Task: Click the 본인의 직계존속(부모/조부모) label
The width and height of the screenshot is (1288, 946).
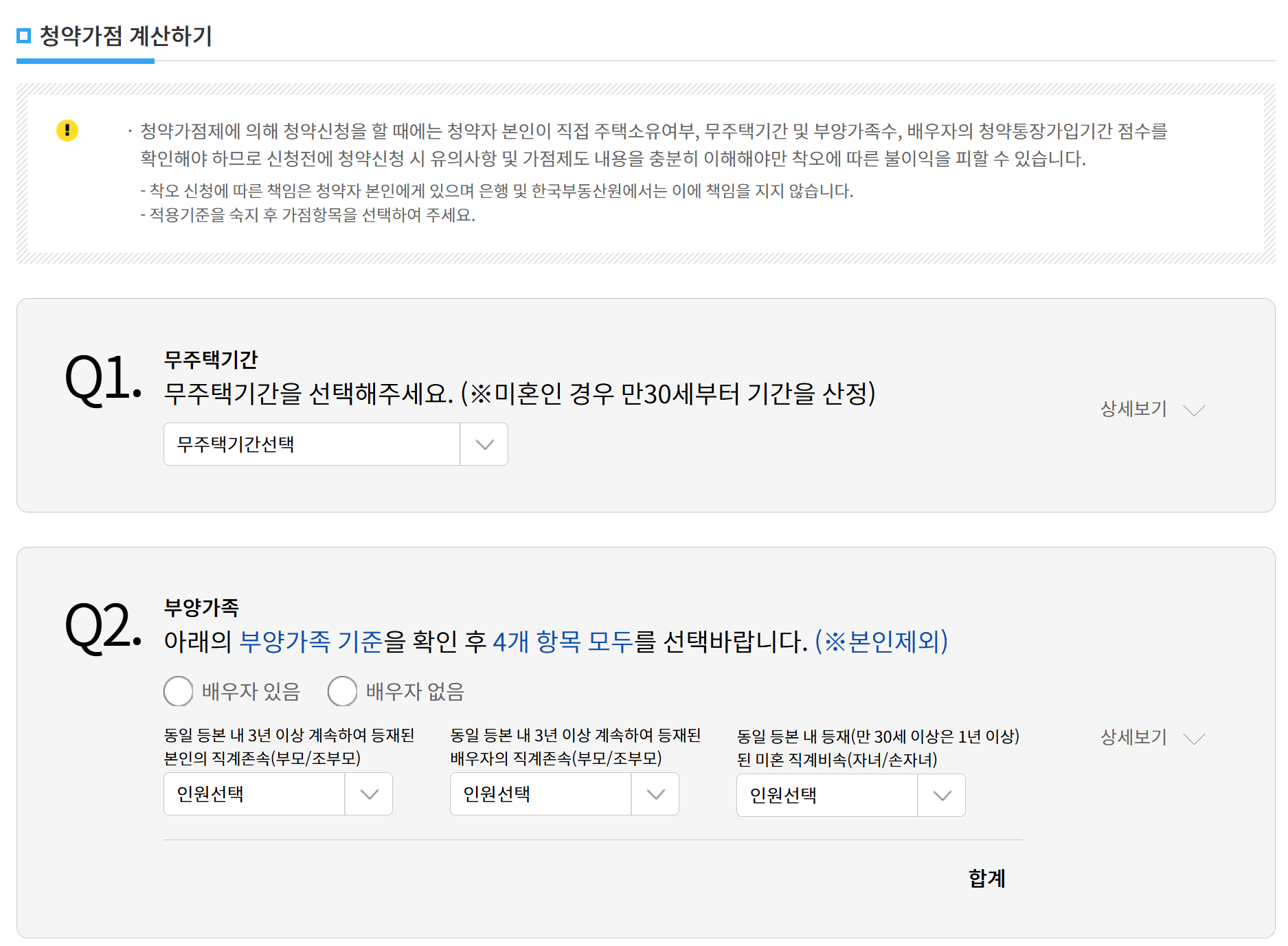Action: [289, 747]
